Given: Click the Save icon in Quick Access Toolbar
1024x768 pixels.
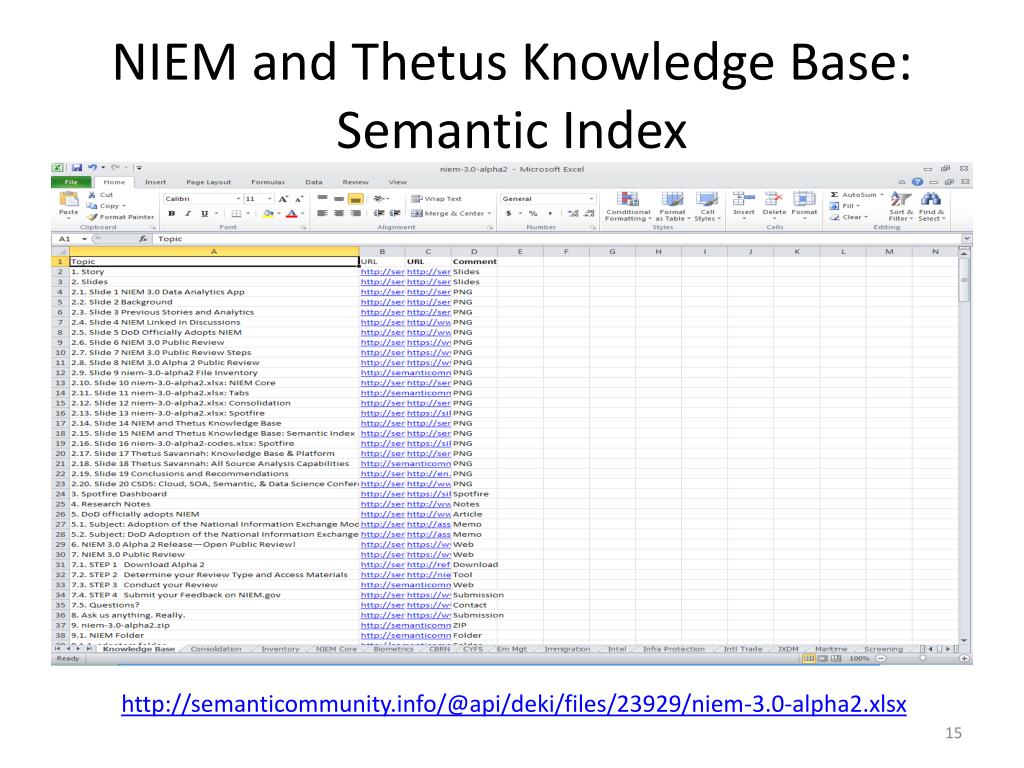Looking at the screenshot, I should click(76, 168).
